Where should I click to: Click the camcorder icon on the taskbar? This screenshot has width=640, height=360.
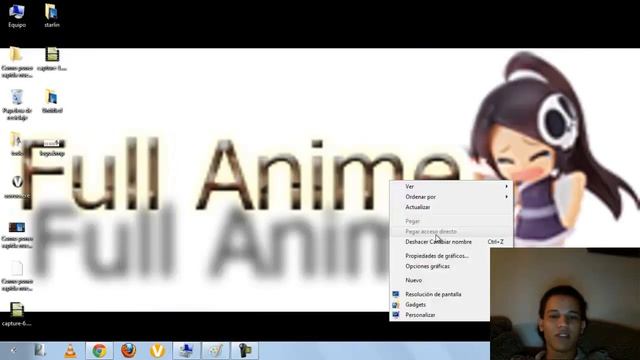pos(245,351)
